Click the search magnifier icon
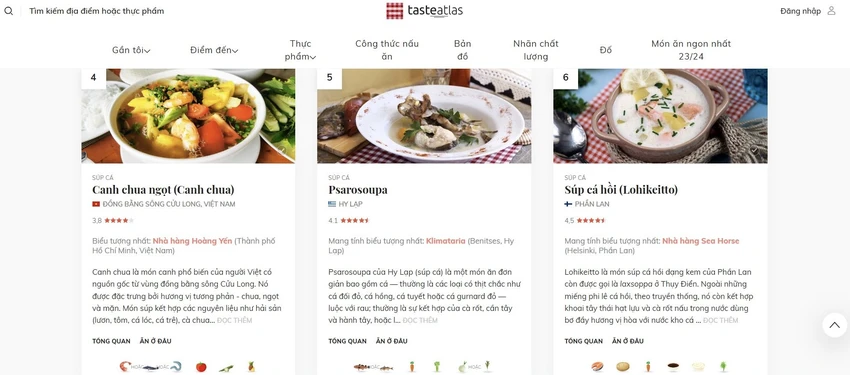The image size is (850, 375). 9,11
